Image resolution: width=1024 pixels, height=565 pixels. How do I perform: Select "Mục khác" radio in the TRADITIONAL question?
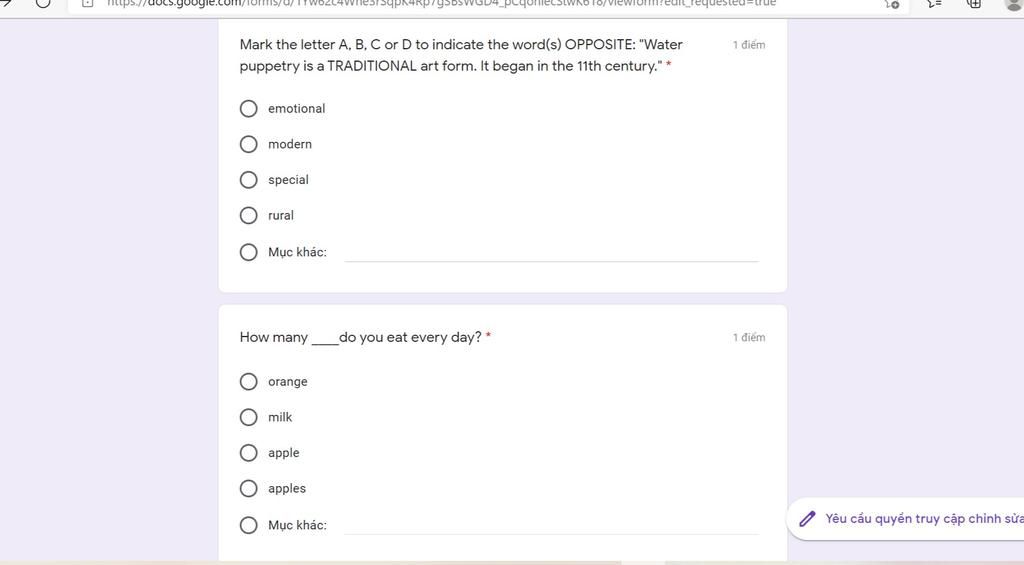[x=249, y=252]
